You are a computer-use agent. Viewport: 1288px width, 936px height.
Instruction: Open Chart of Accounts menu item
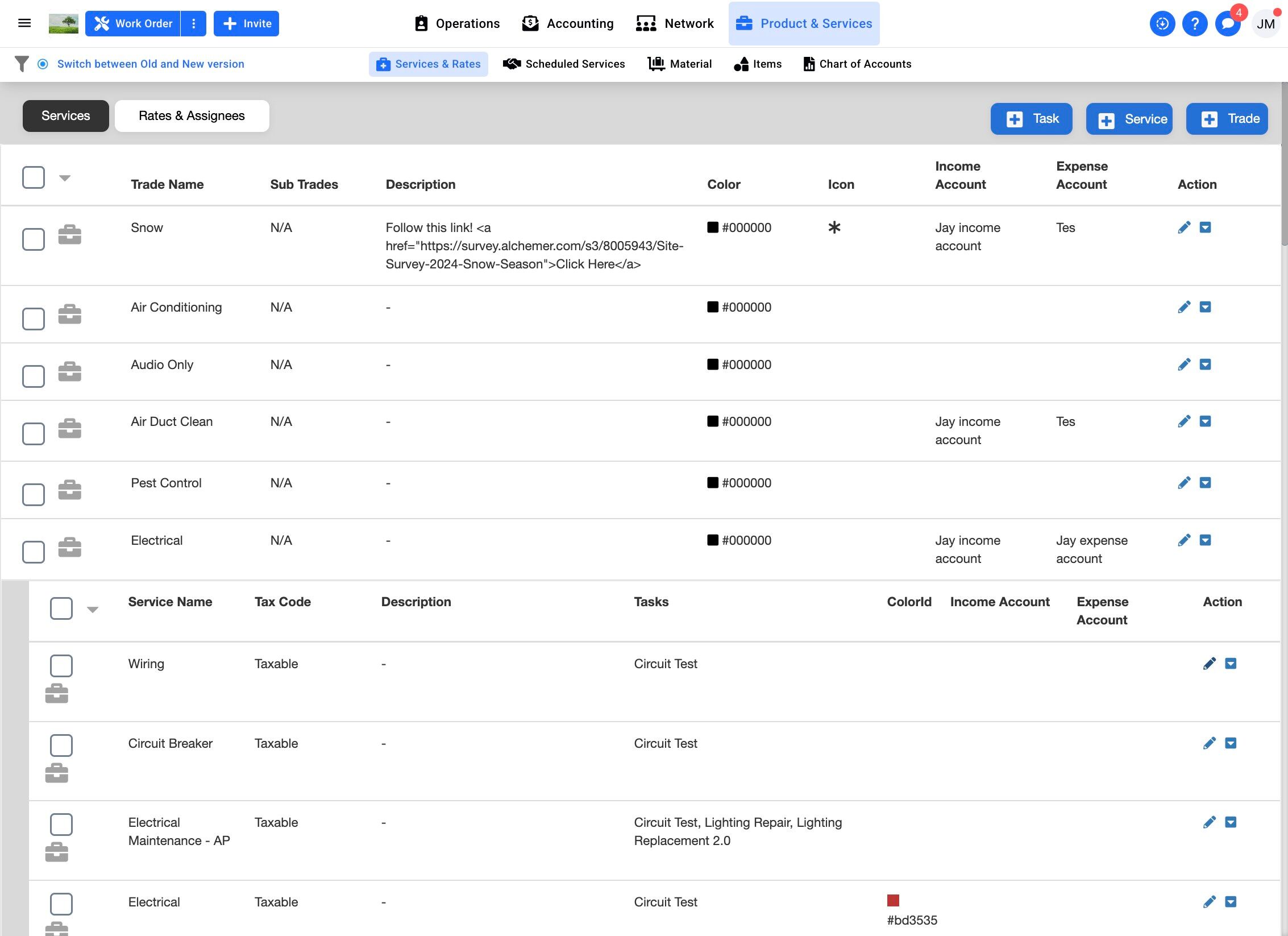click(x=857, y=64)
